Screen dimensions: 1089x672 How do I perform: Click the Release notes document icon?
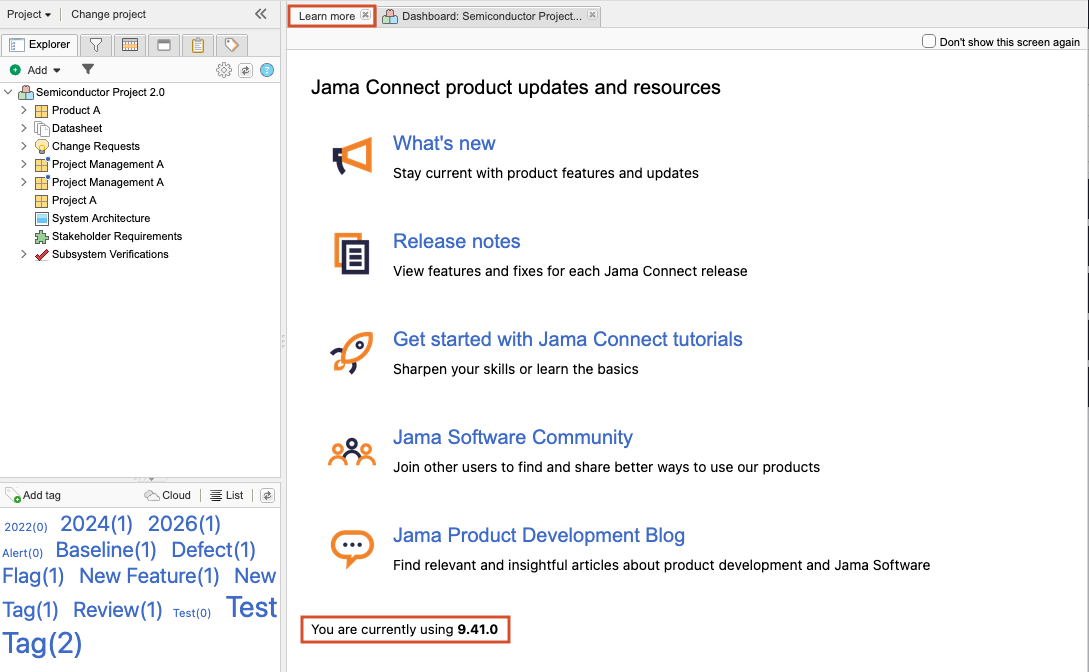(x=351, y=254)
